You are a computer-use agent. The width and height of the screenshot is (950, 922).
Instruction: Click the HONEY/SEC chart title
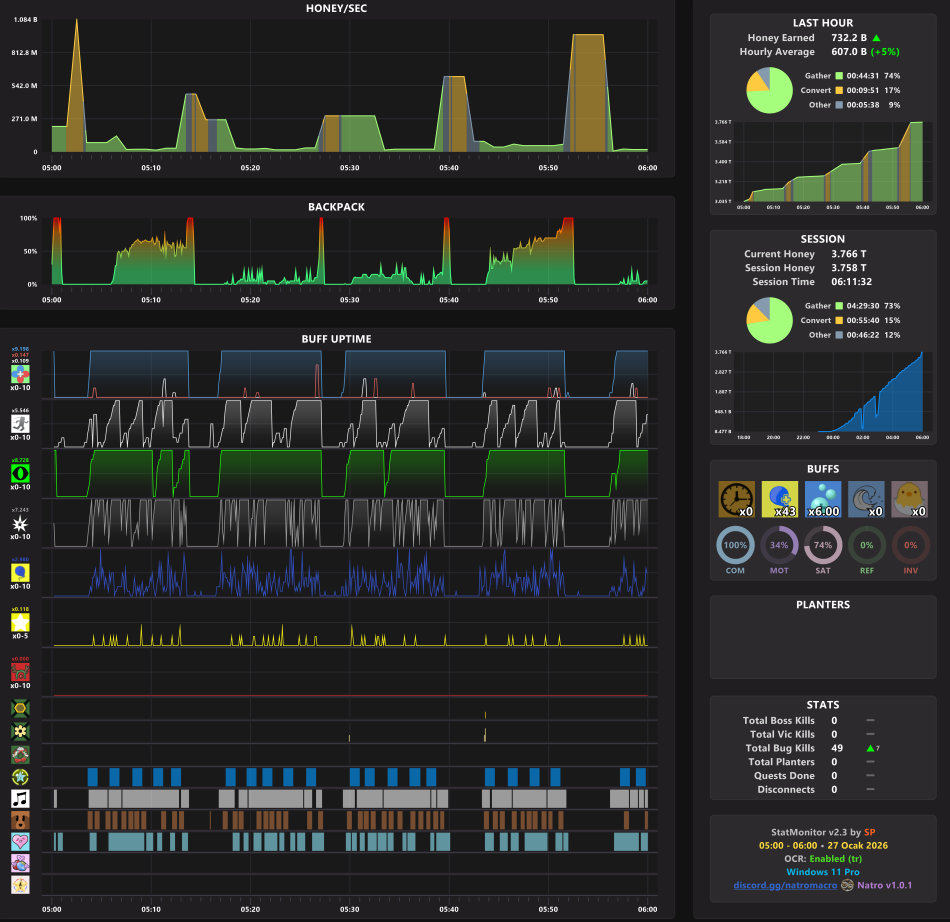coord(336,8)
